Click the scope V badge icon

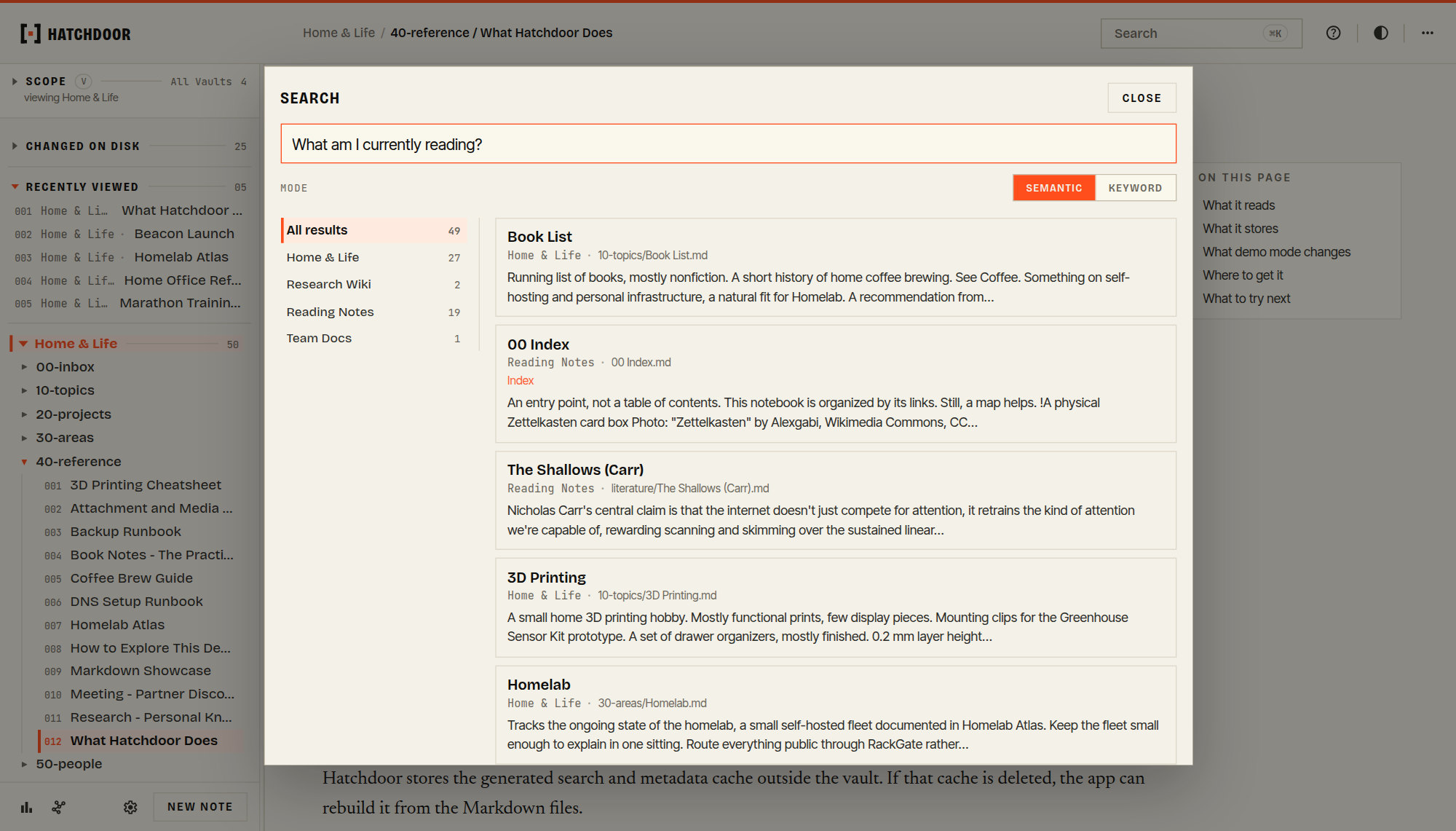point(84,82)
